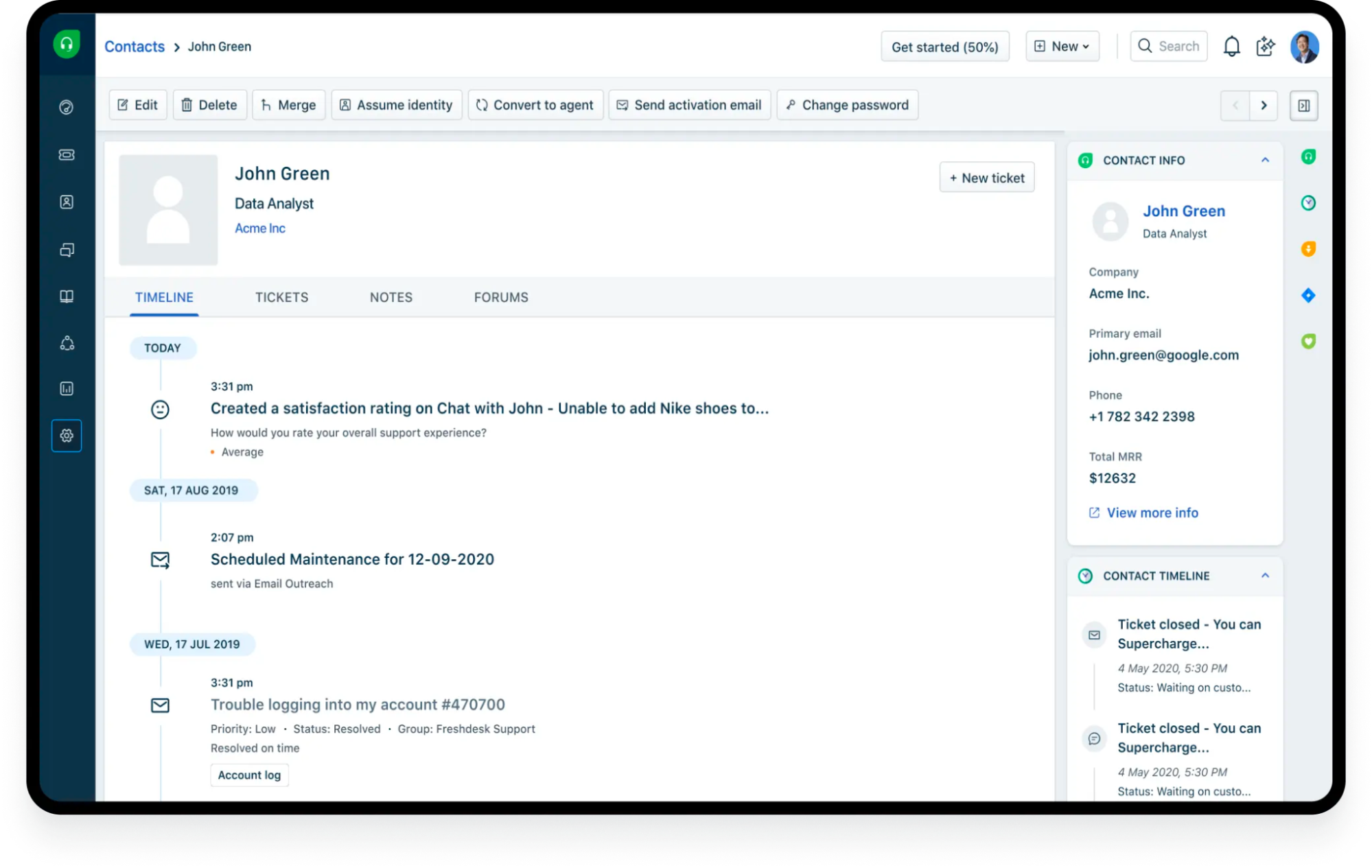1372x868 pixels.
Task: Switch to the TICKETS tab
Action: tap(281, 297)
